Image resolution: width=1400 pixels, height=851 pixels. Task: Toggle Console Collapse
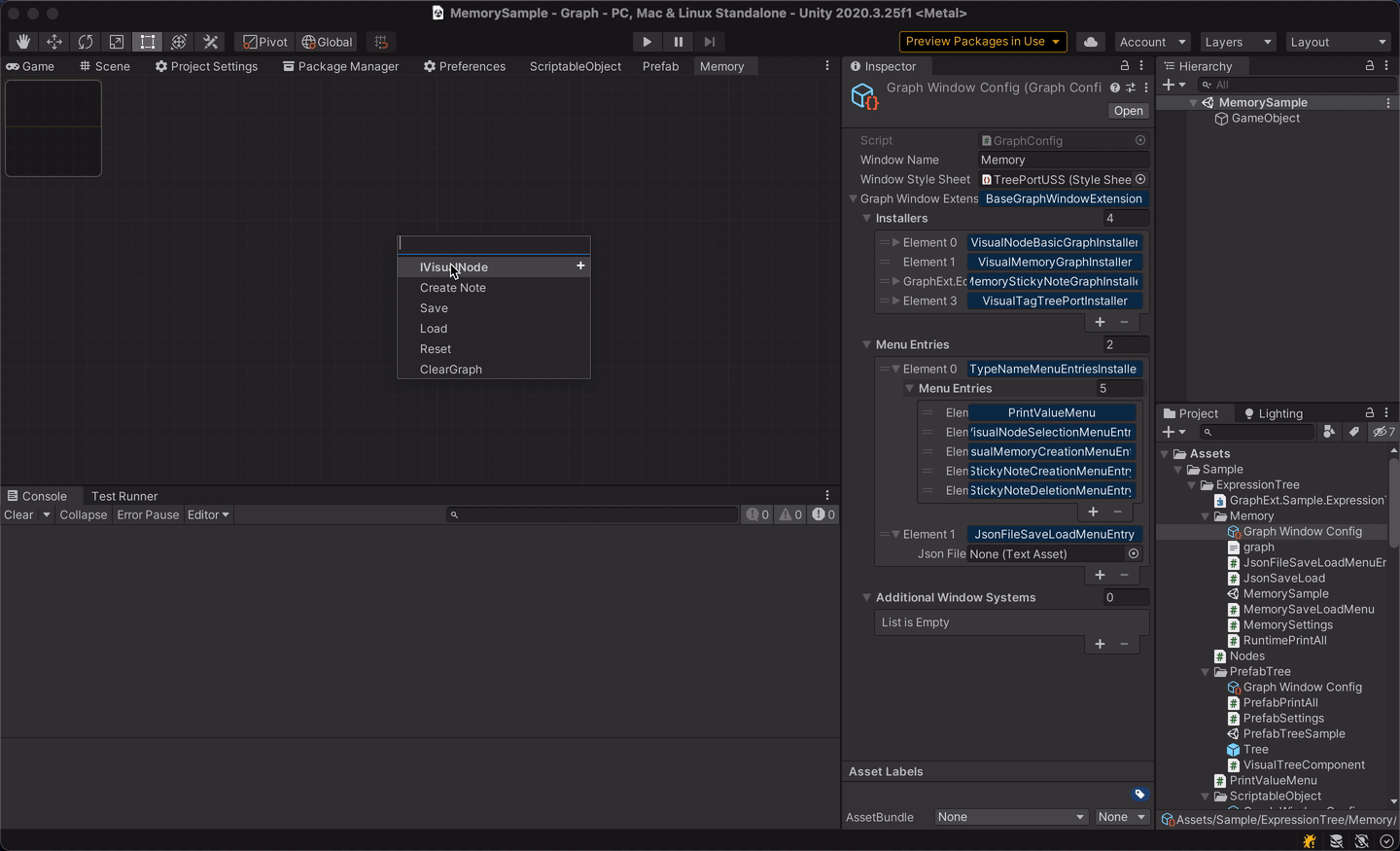[84, 514]
